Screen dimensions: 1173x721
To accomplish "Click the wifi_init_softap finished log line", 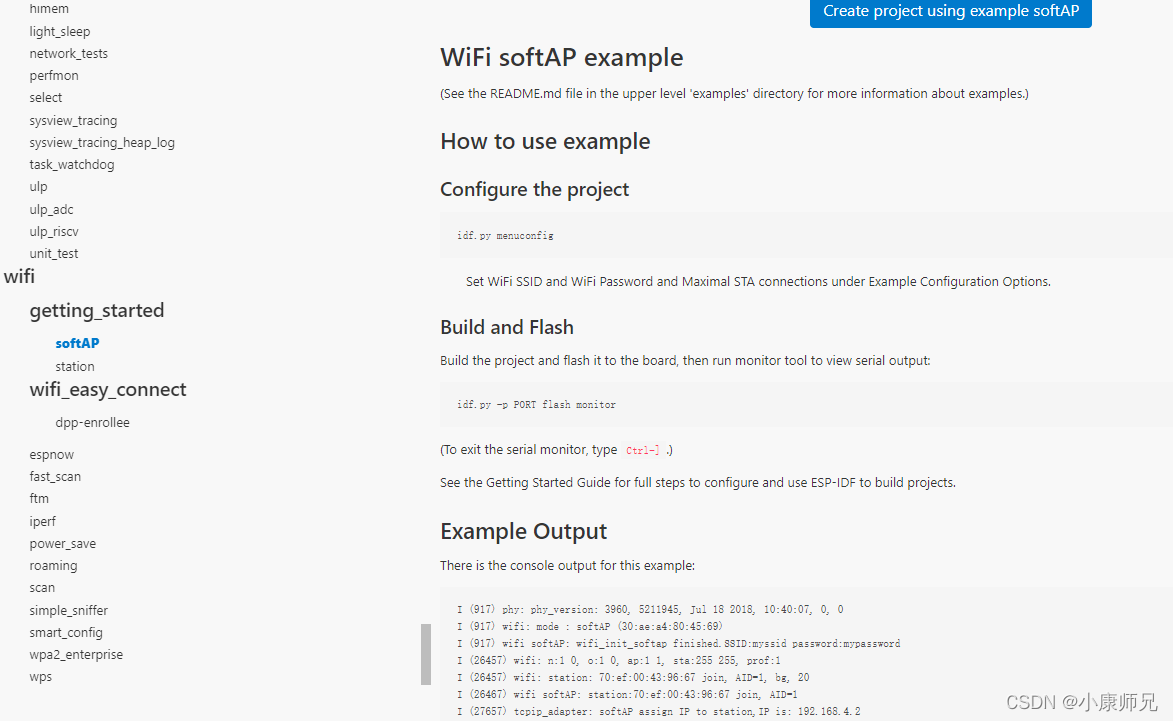I will (679, 643).
